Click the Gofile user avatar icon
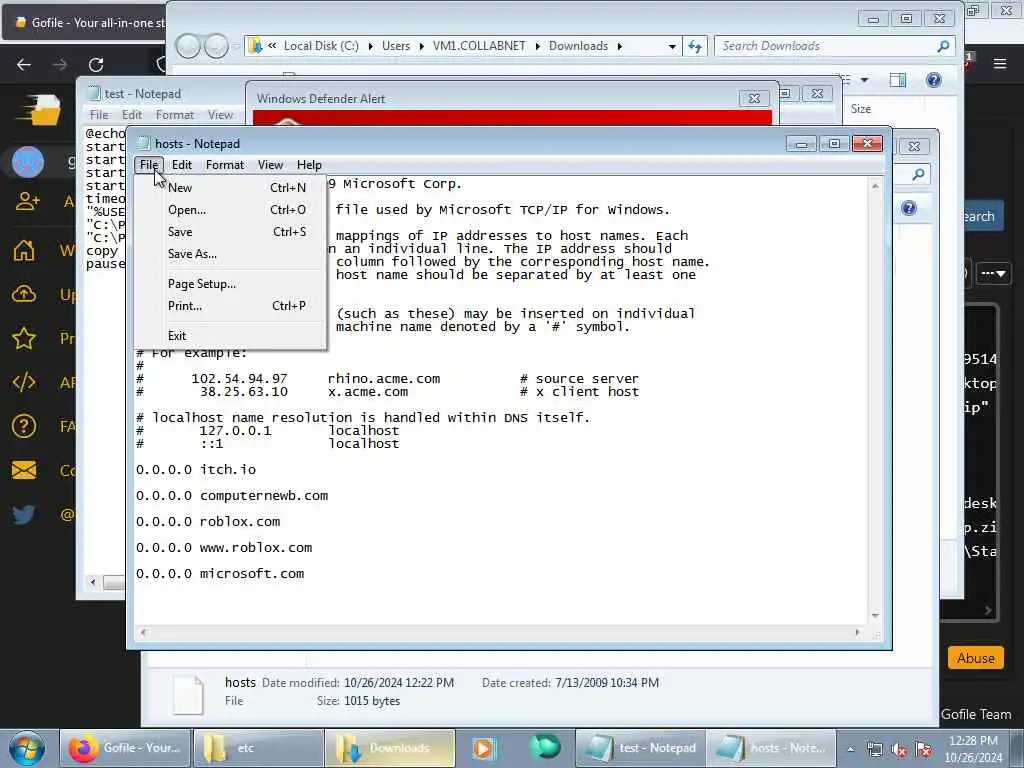1024x768 pixels. 28,161
